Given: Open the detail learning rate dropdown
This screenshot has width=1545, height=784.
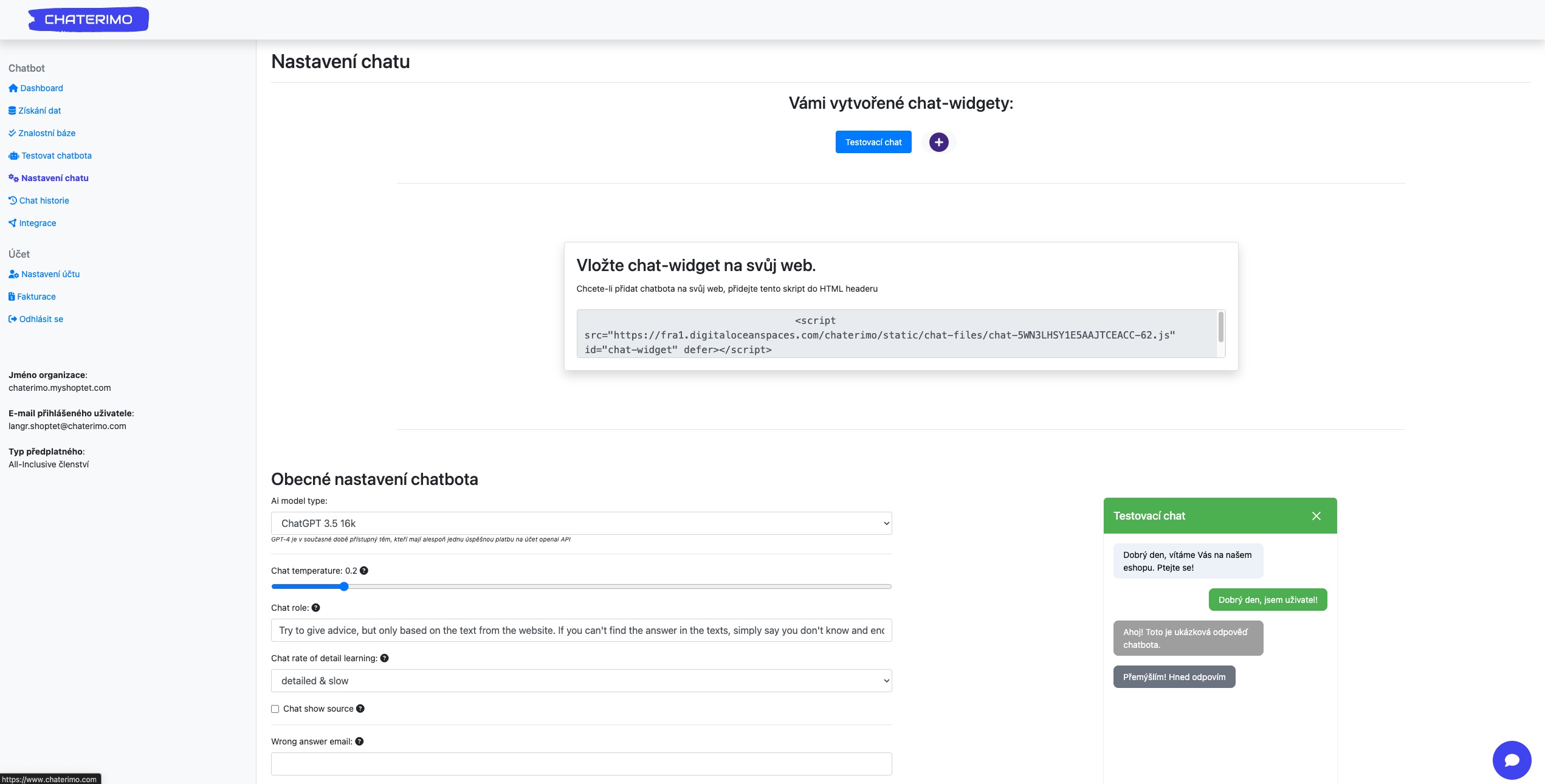Looking at the screenshot, I should pos(582,681).
